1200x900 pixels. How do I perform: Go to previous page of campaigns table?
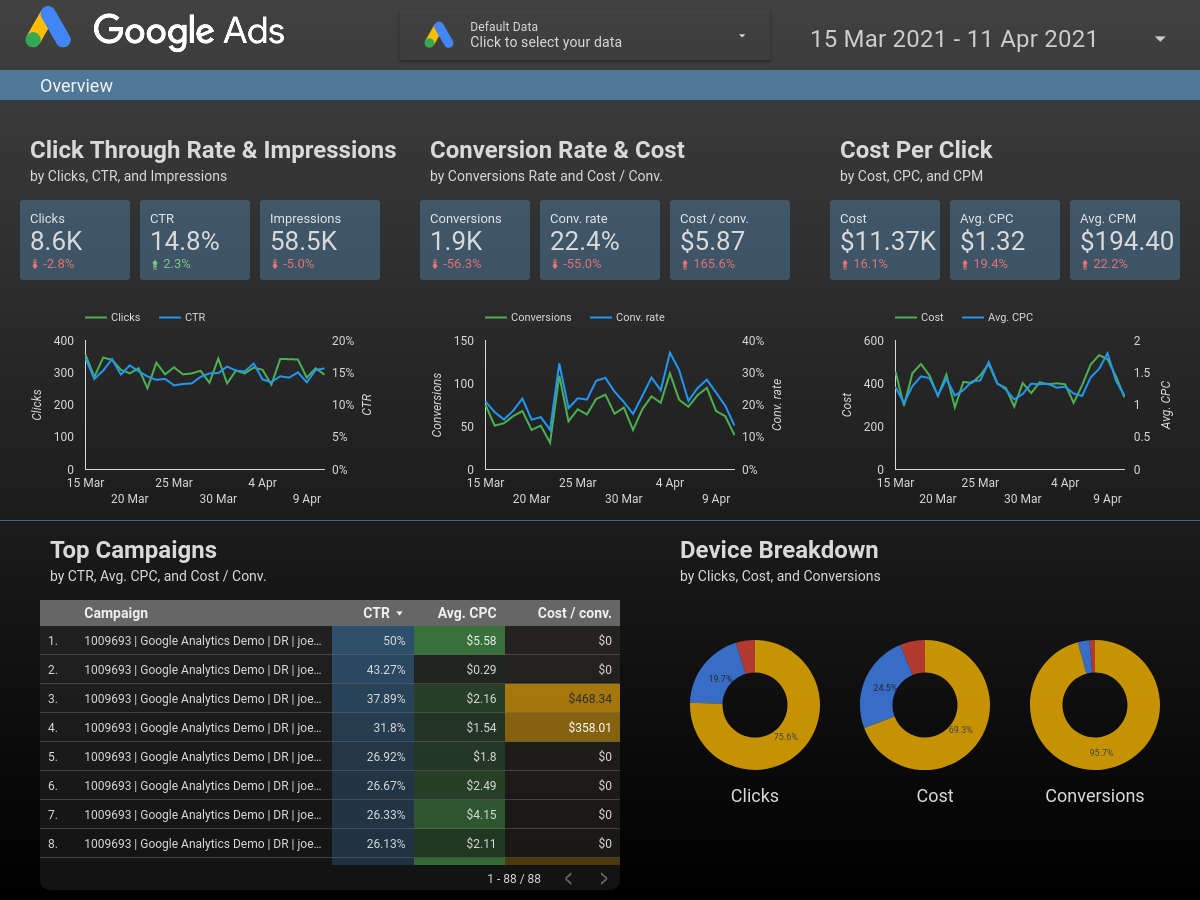[568, 879]
